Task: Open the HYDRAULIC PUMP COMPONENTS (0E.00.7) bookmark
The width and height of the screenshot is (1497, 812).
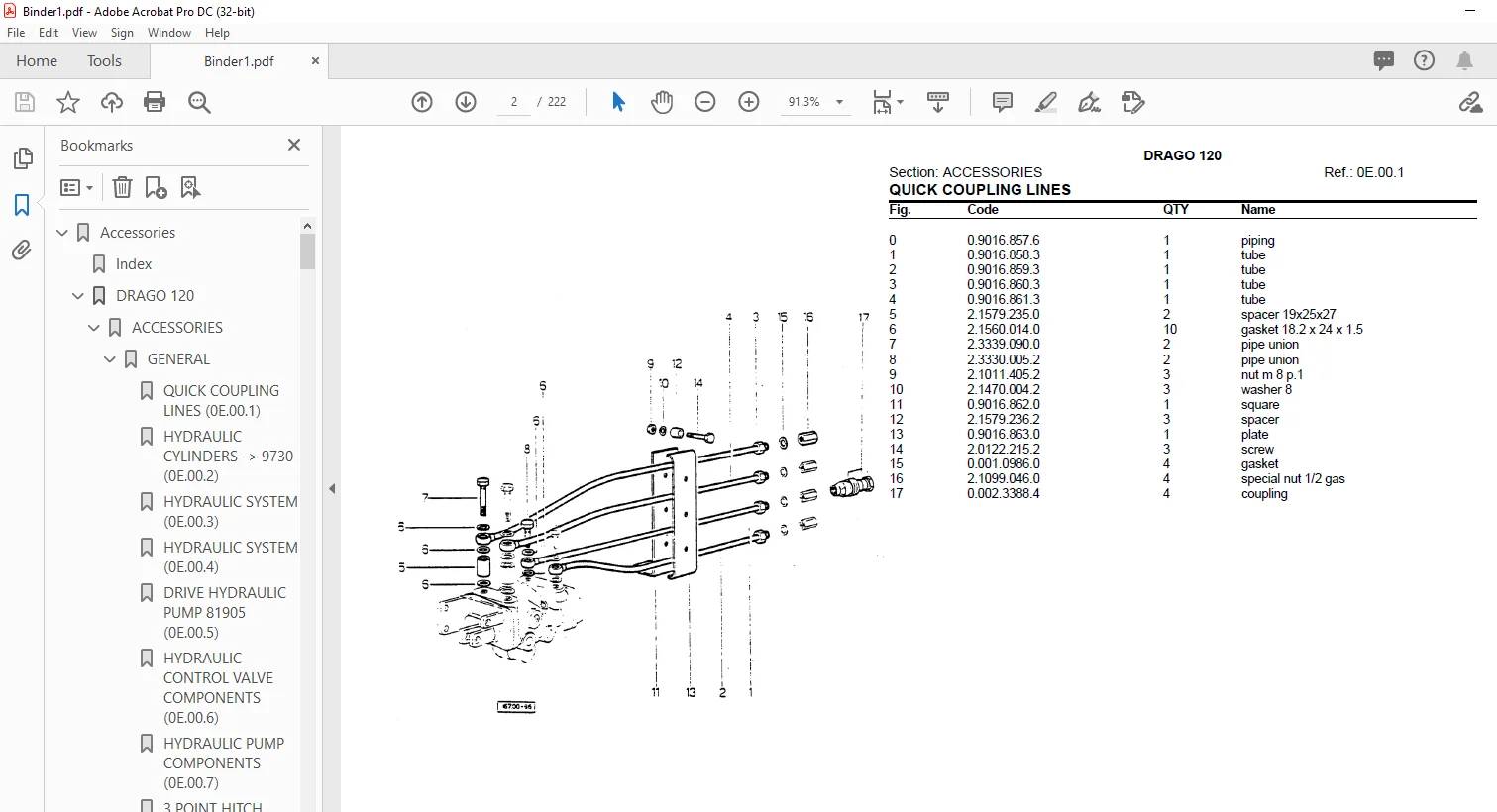Action: point(223,763)
